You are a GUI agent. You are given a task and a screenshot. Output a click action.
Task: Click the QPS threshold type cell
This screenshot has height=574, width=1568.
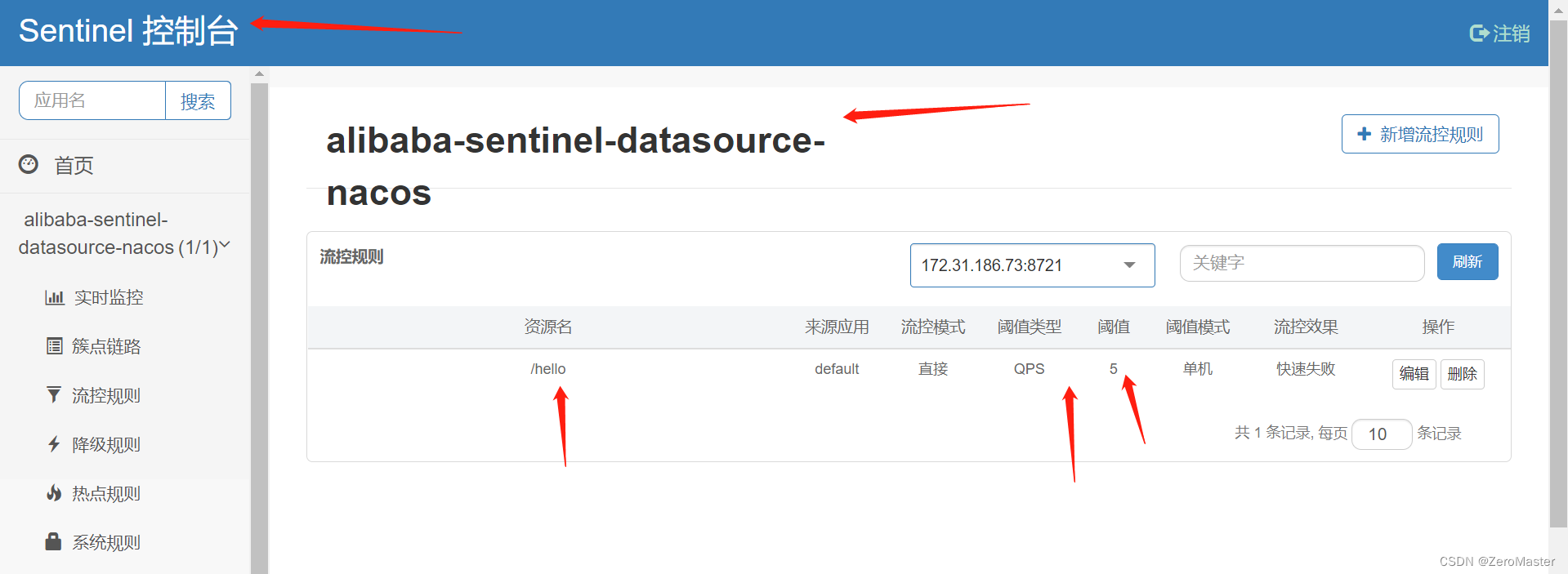[1029, 369]
